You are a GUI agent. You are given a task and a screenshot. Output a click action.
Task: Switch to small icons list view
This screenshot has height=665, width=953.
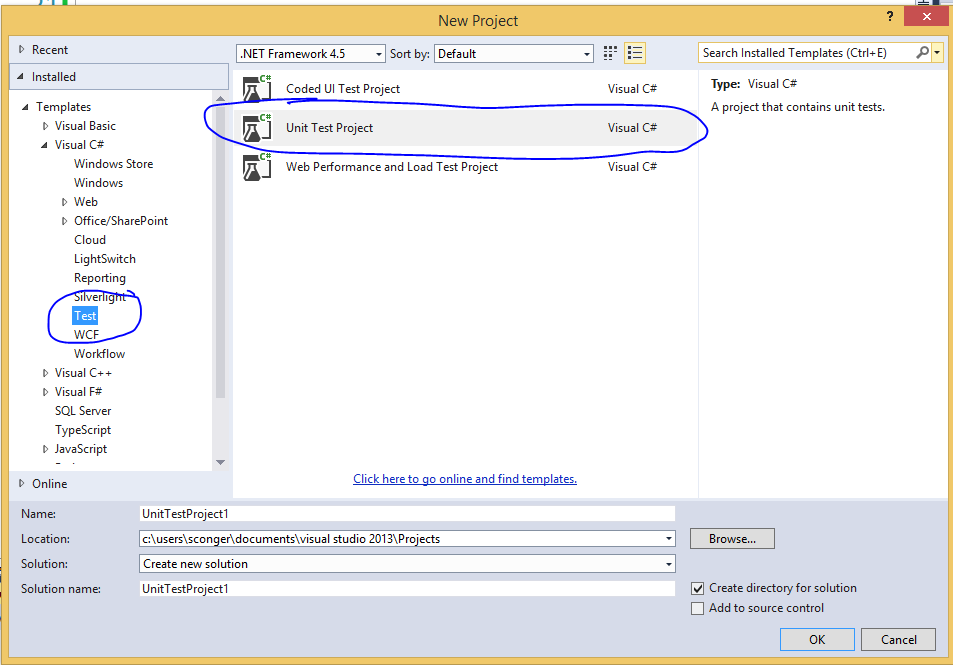pyautogui.click(x=635, y=53)
